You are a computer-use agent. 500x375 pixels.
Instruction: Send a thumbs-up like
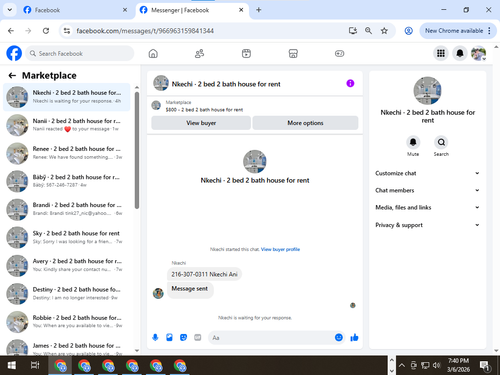click(354, 338)
